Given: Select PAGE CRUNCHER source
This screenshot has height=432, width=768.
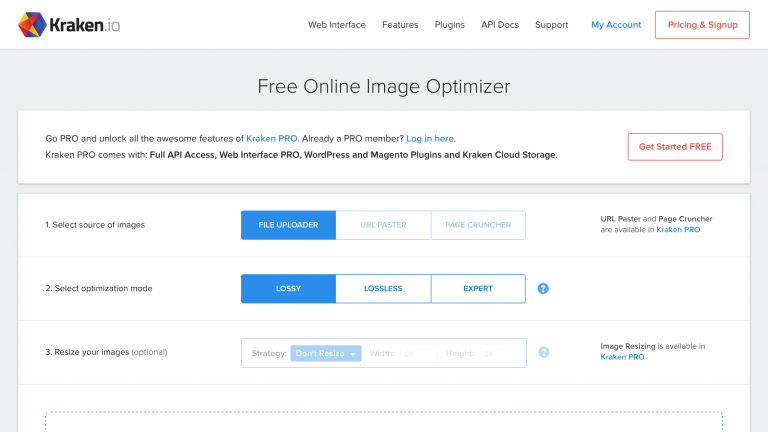Looking at the screenshot, I should pyautogui.click(x=478, y=225).
